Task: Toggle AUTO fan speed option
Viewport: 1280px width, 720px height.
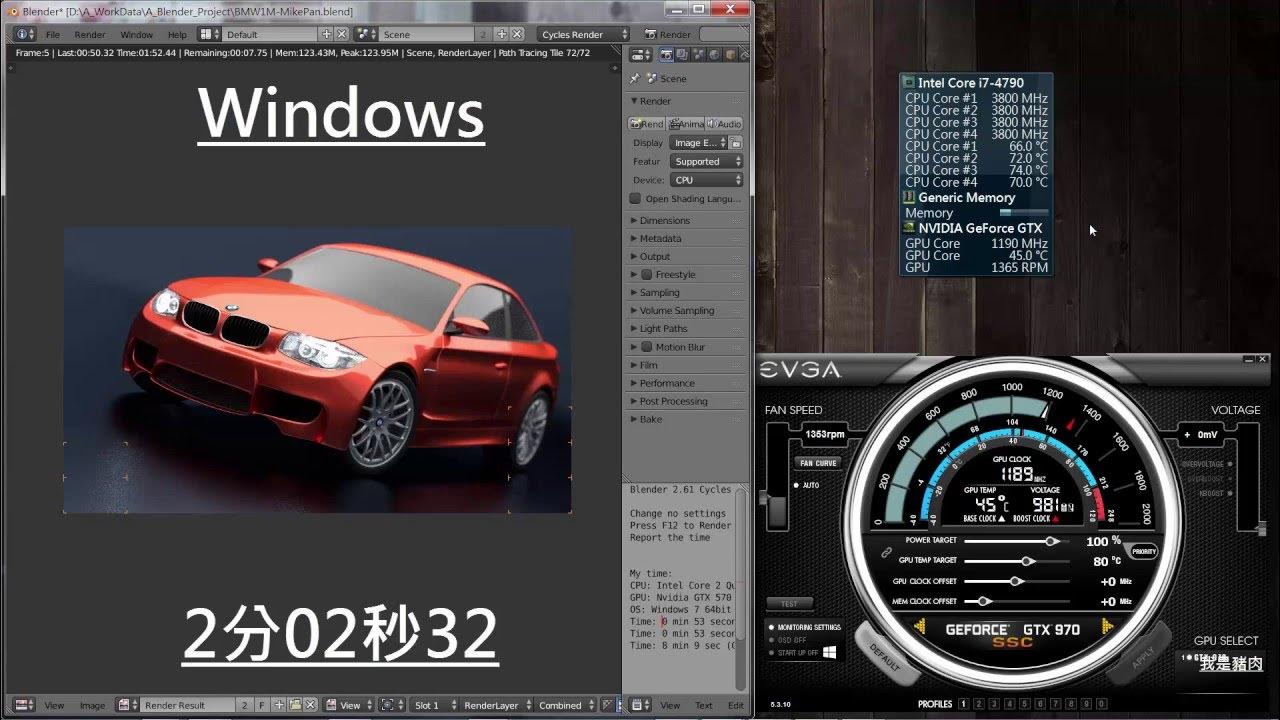Action: (806, 485)
